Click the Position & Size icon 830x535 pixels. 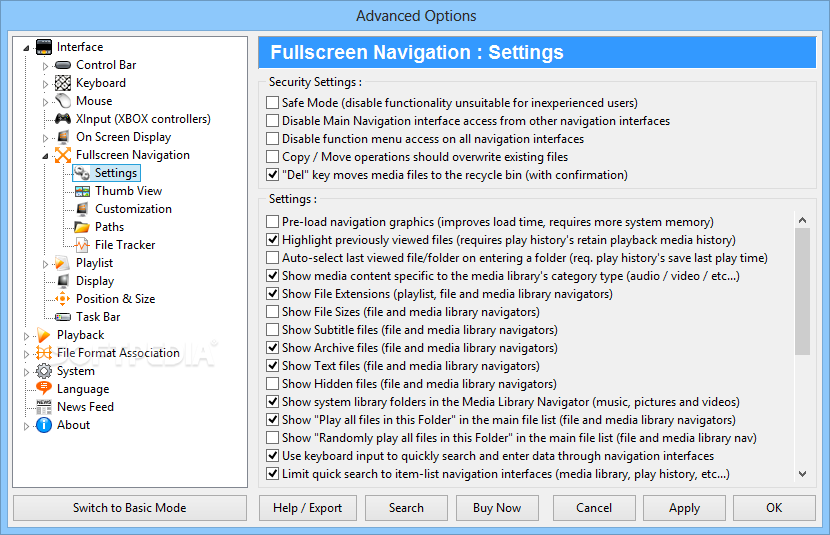tap(63, 299)
